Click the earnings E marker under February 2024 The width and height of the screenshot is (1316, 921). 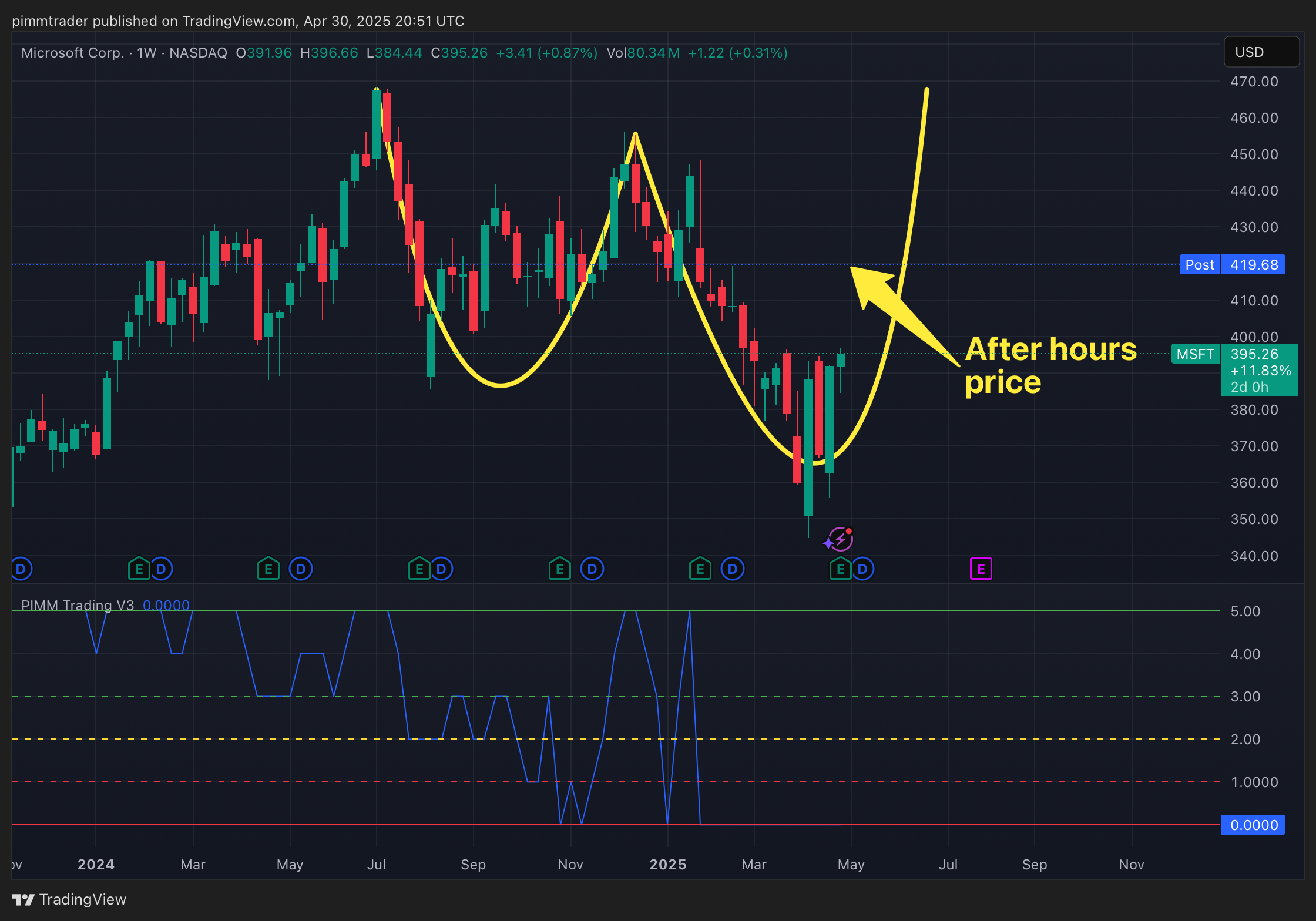139,569
